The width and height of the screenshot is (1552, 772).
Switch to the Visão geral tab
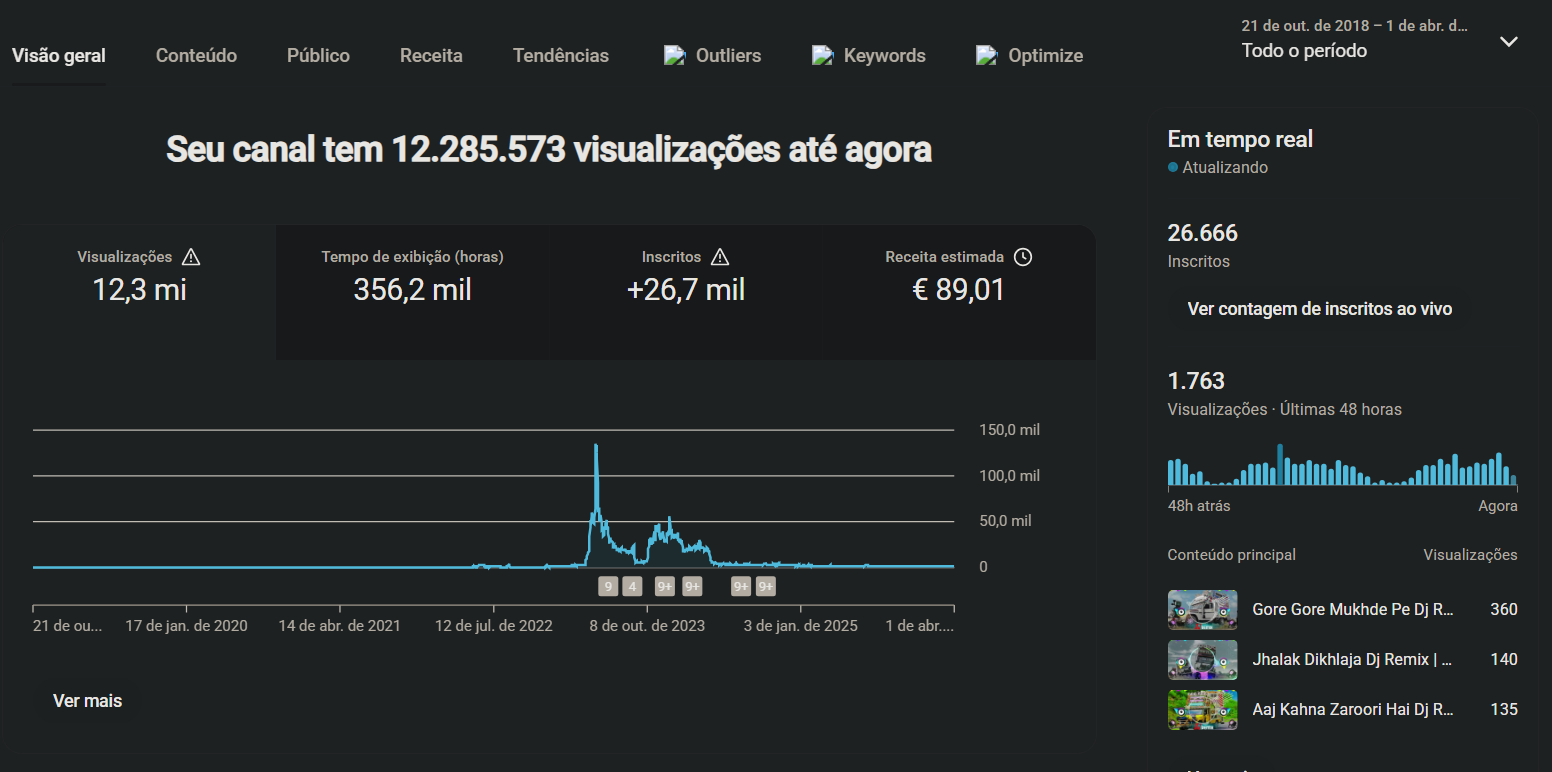59,56
